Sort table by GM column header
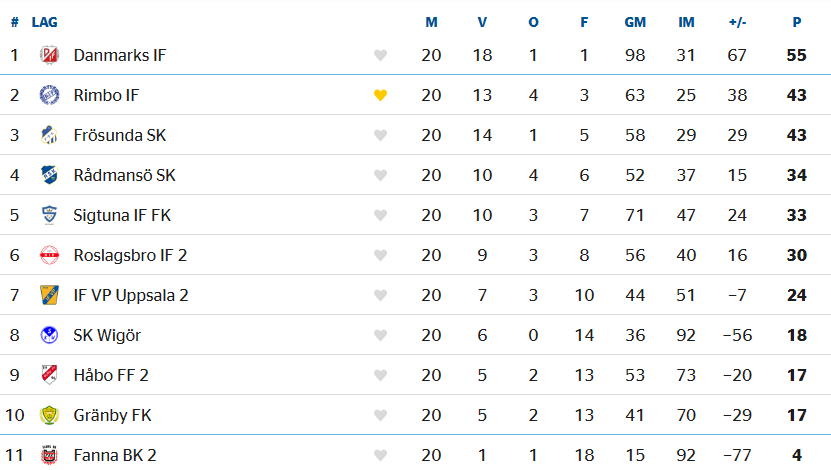The height and width of the screenshot is (470, 831). 635,22
